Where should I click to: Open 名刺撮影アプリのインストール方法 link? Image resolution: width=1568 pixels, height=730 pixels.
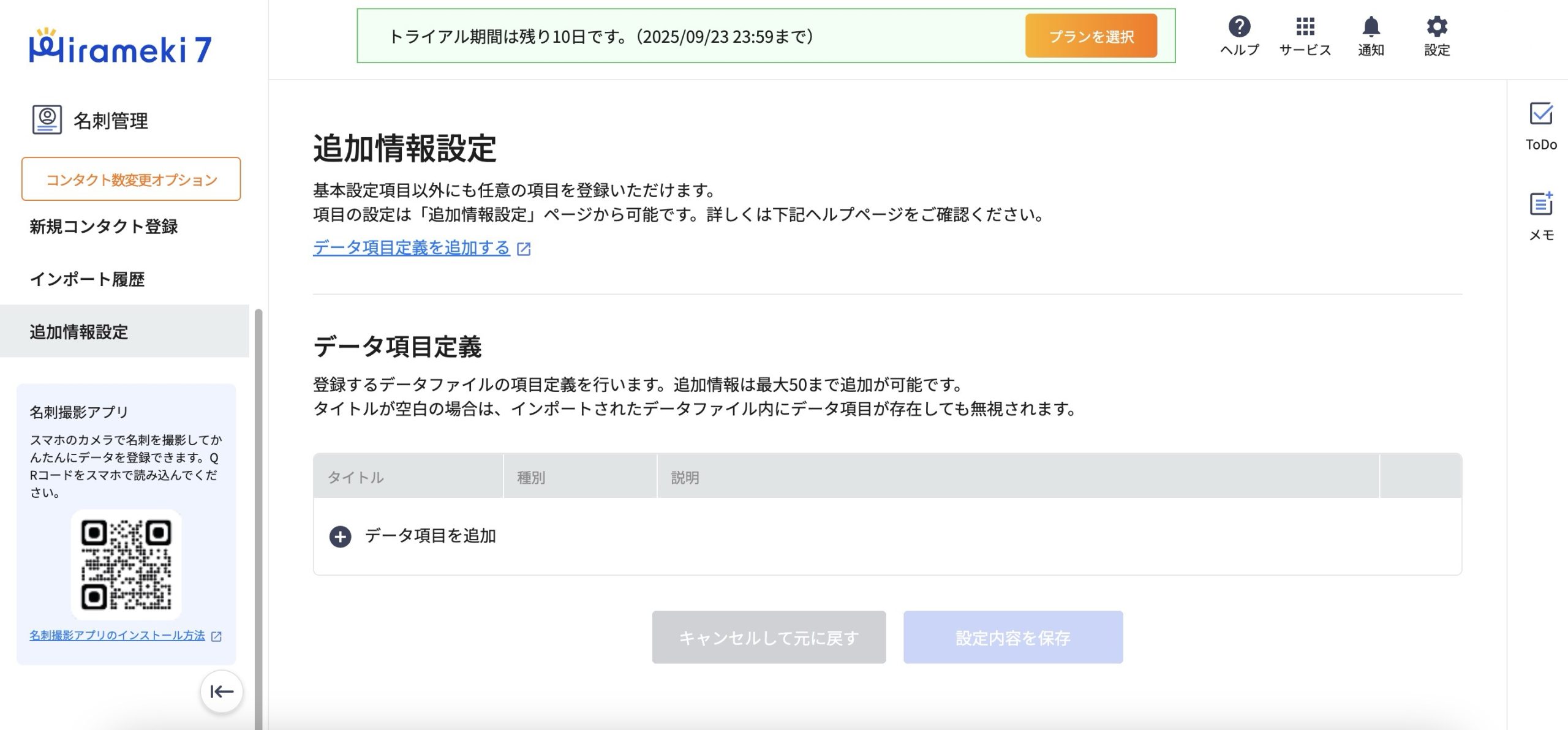(x=118, y=636)
